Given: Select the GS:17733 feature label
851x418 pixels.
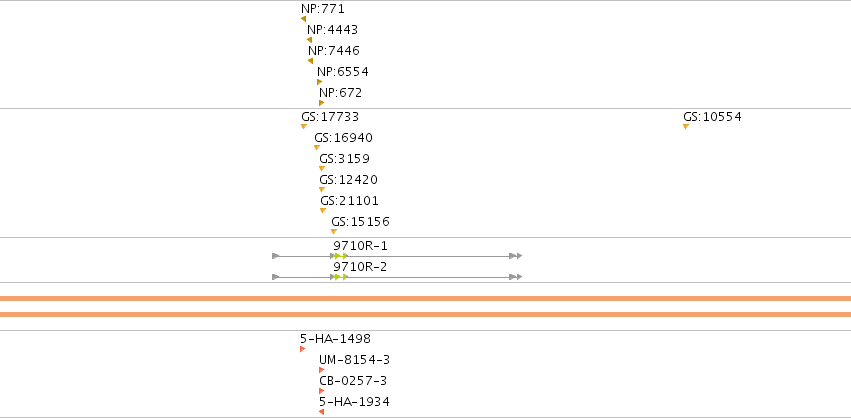Looking at the screenshot, I should pos(330,117).
